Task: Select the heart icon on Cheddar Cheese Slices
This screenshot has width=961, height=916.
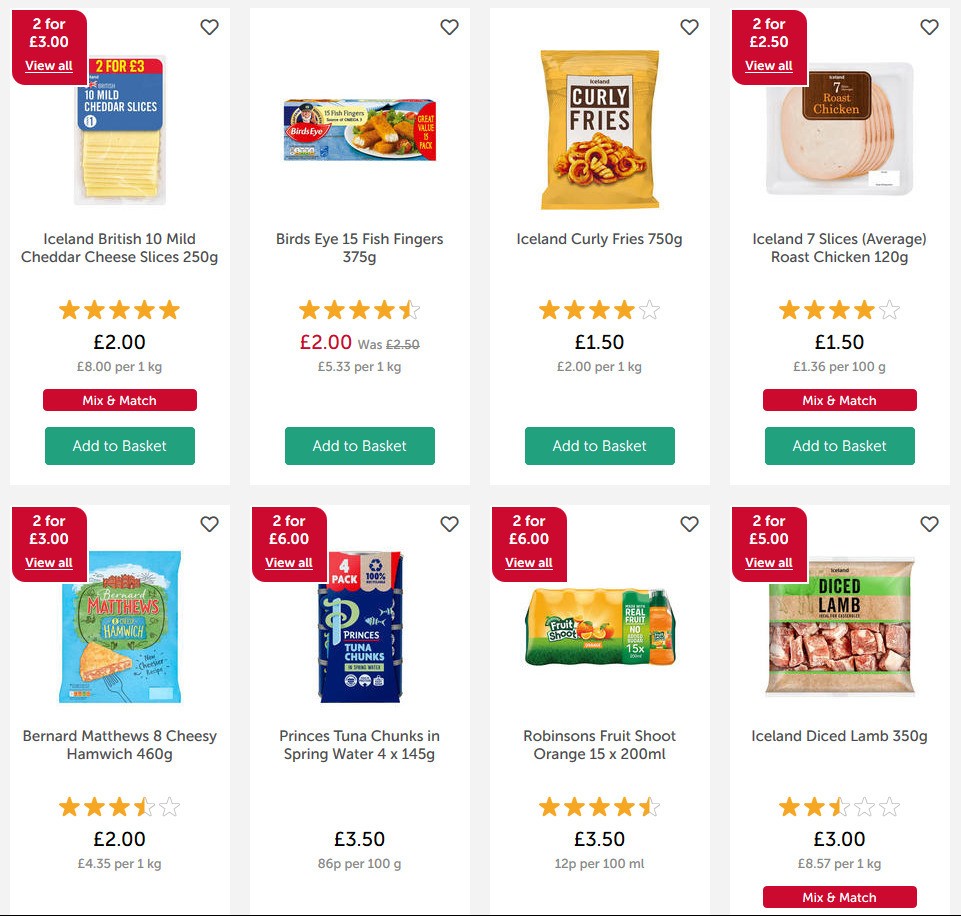Action: click(209, 27)
